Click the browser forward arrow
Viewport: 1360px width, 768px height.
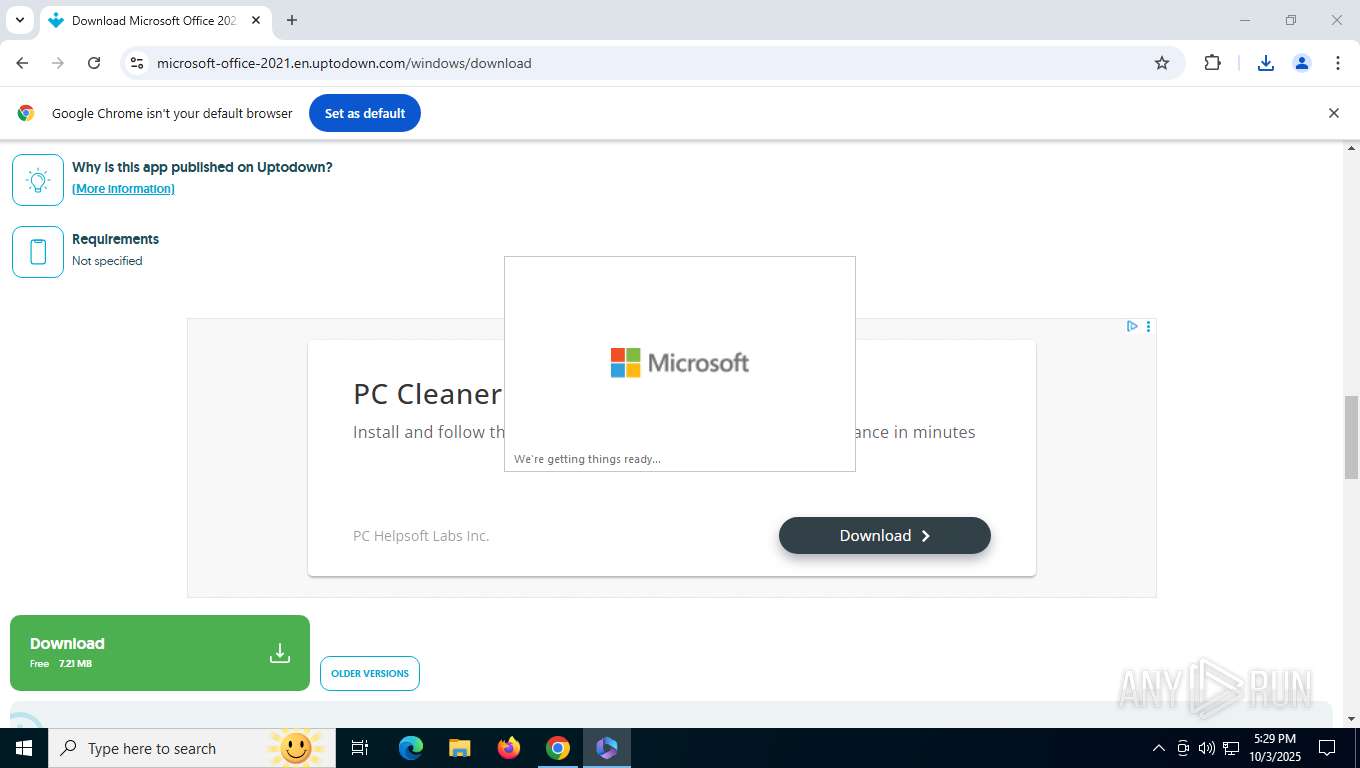pyautogui.click(x=58, y=63)
